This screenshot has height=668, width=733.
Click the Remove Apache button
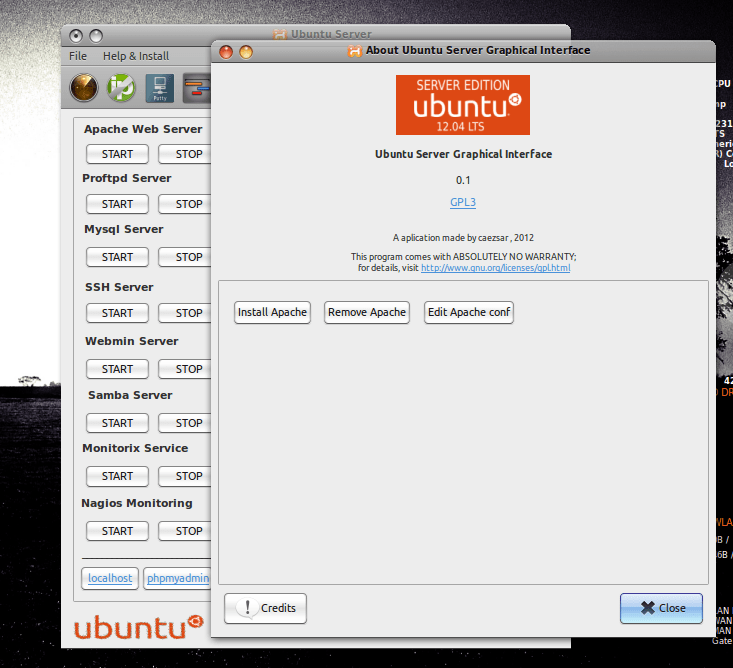pyautogui.click(x=367, y=312)
